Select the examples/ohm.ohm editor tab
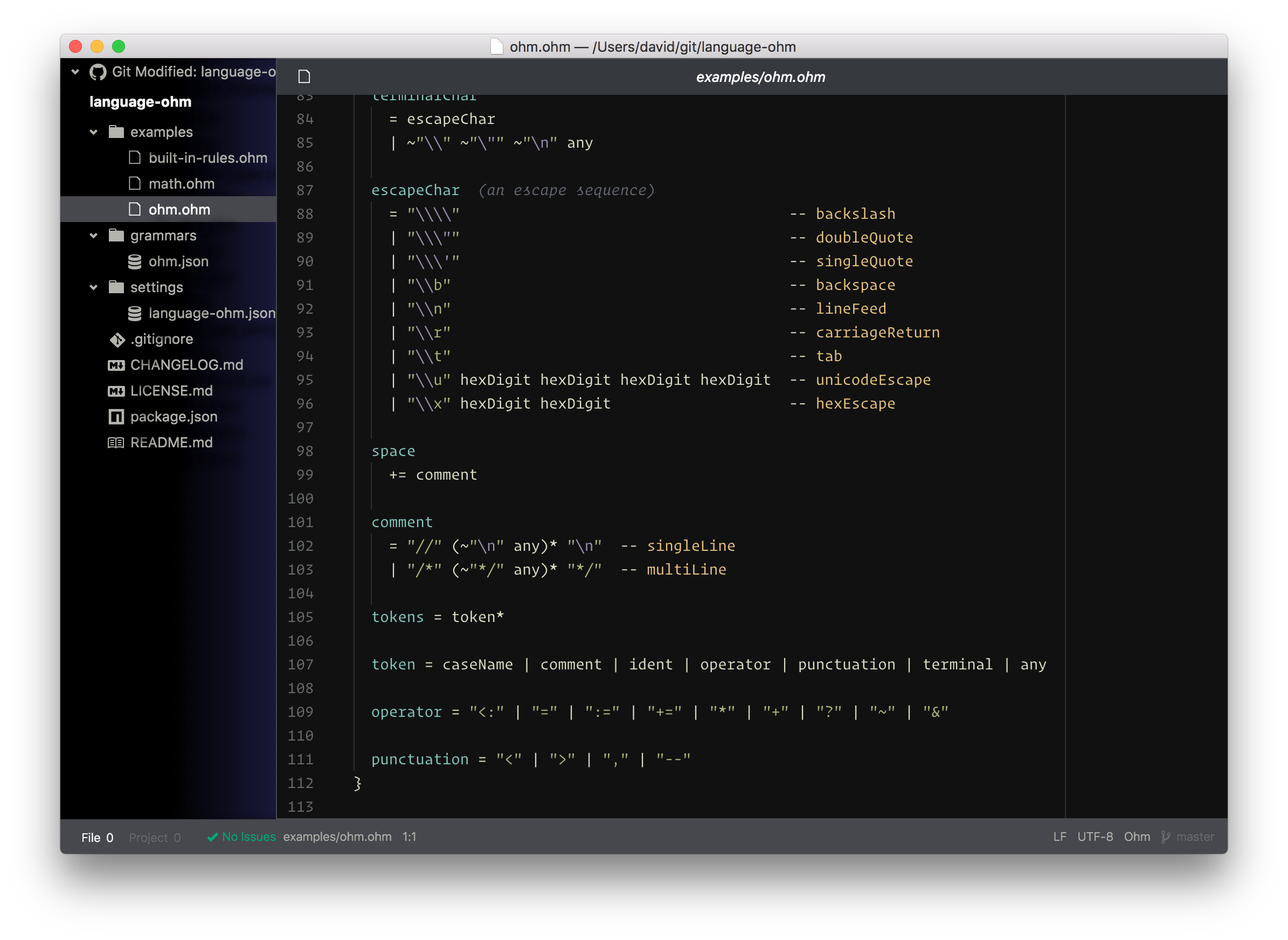 pyautogui.click(x=760, y=77)
